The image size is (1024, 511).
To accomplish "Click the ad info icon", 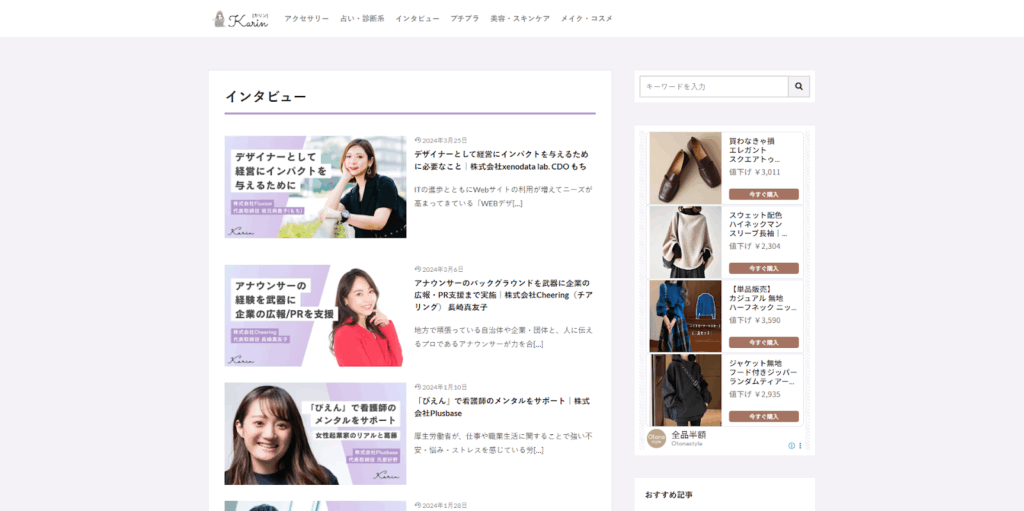I will (791, 445).
